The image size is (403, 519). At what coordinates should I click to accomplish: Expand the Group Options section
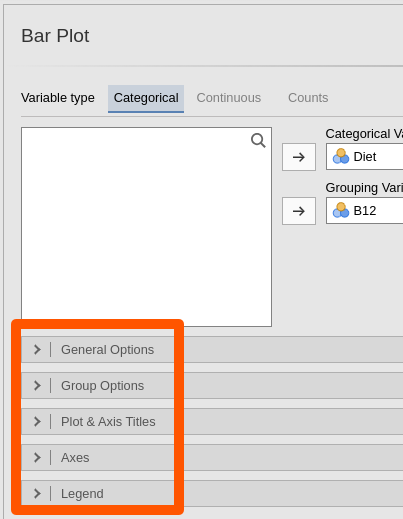(212, 386)
